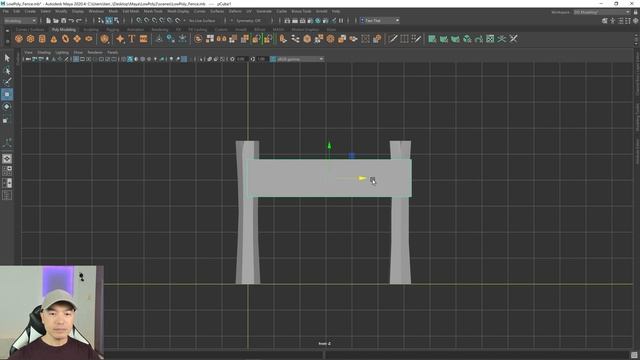The width and height of the screenshot is (640, 360).
Task: Select by object type mode icon
Action: point(109,20)
